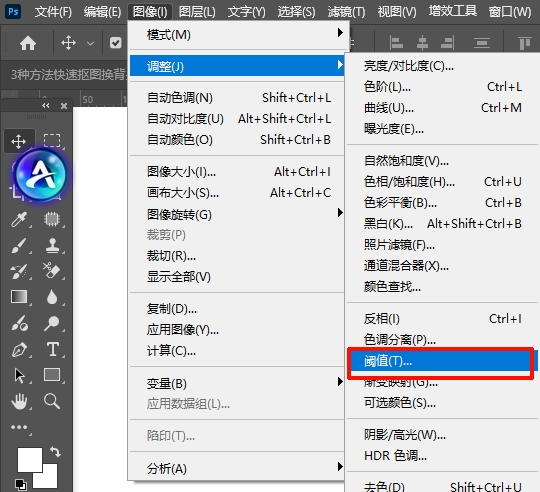The image size is (540, 492).
Task: Expand the 模式(M) submenu
Action: coord(237,34)
